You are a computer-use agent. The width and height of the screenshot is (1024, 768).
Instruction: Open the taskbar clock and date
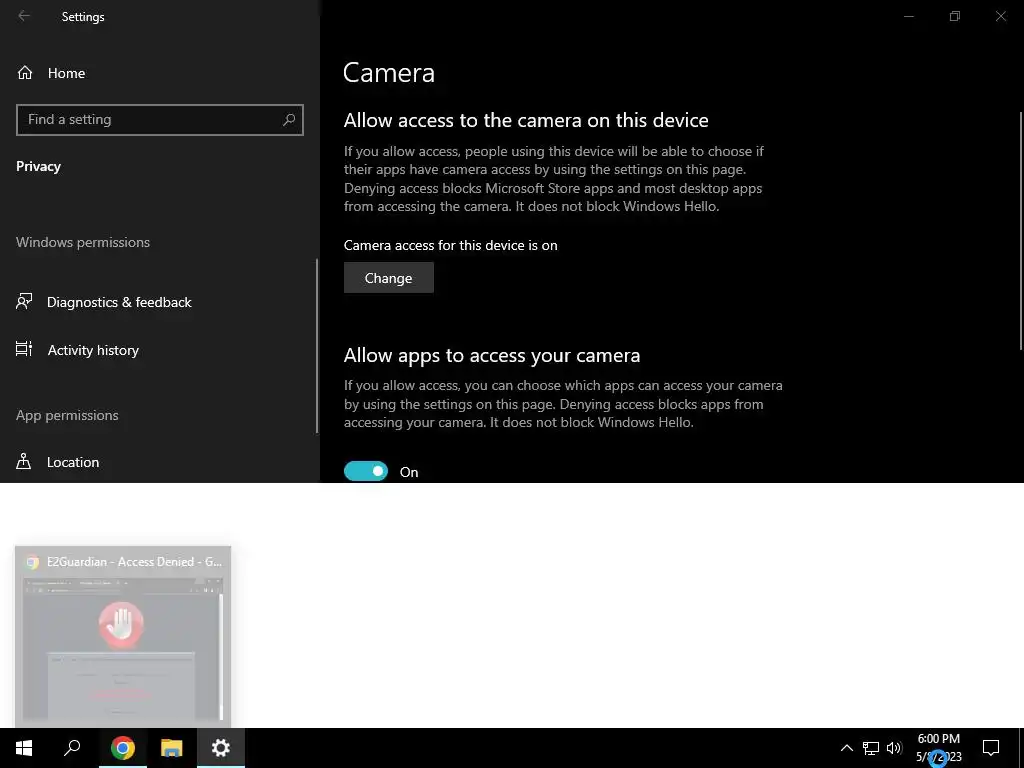[x=938, y=748]
